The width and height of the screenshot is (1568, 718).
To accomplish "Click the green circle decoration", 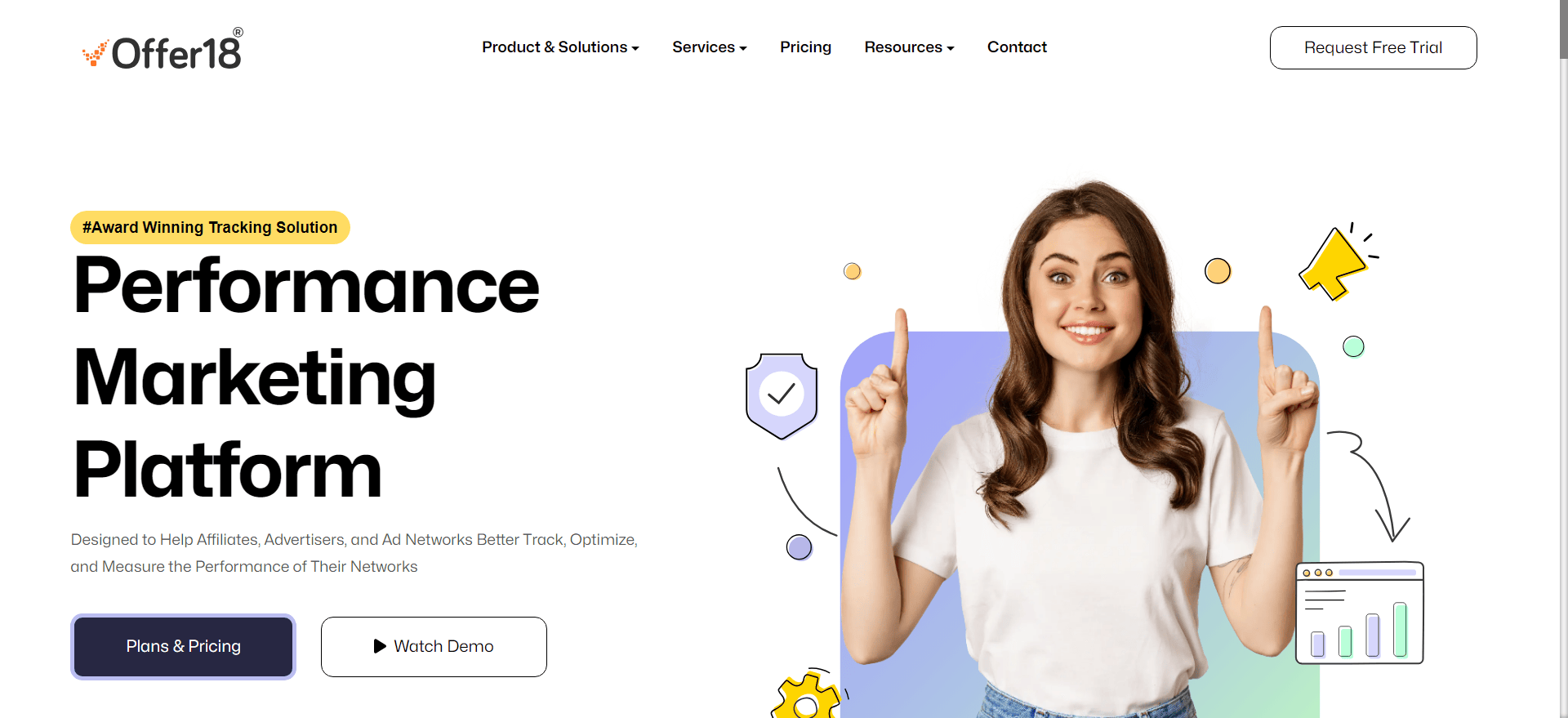I will pos(1353,346).
